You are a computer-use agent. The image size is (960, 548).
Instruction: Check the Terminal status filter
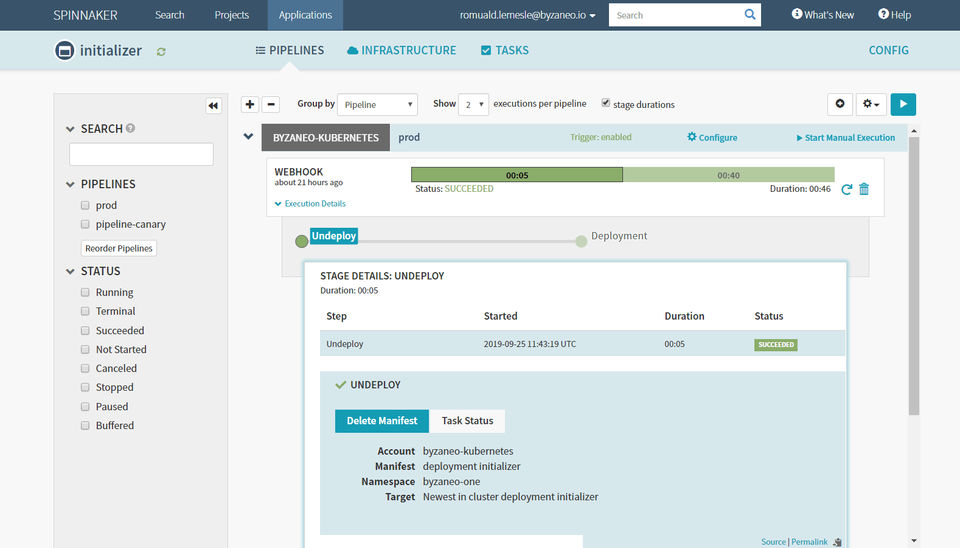[85, 311]
